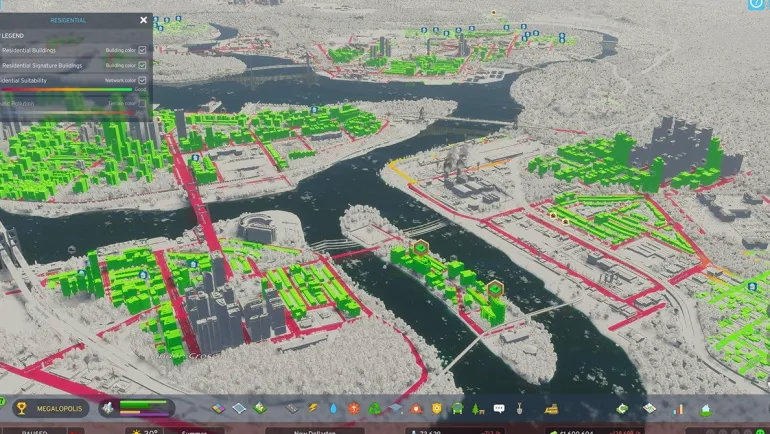Open Garbage management recycle icon
This screenshot has height=434, width=770.
point(375,408)
